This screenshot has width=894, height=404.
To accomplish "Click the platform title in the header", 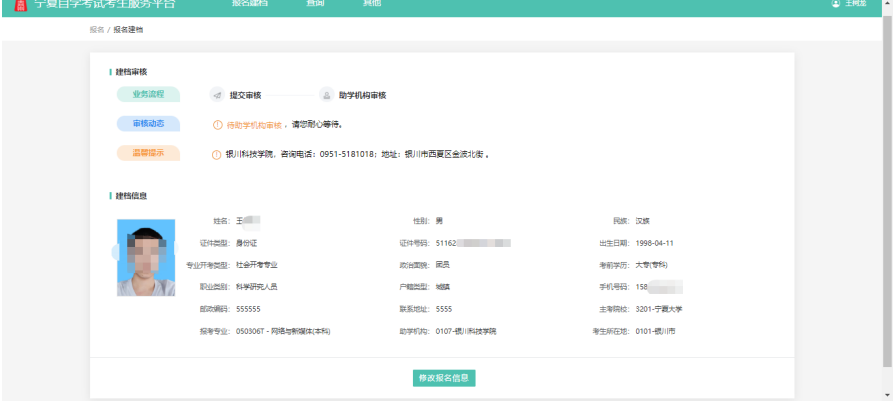I will [104, 5].
